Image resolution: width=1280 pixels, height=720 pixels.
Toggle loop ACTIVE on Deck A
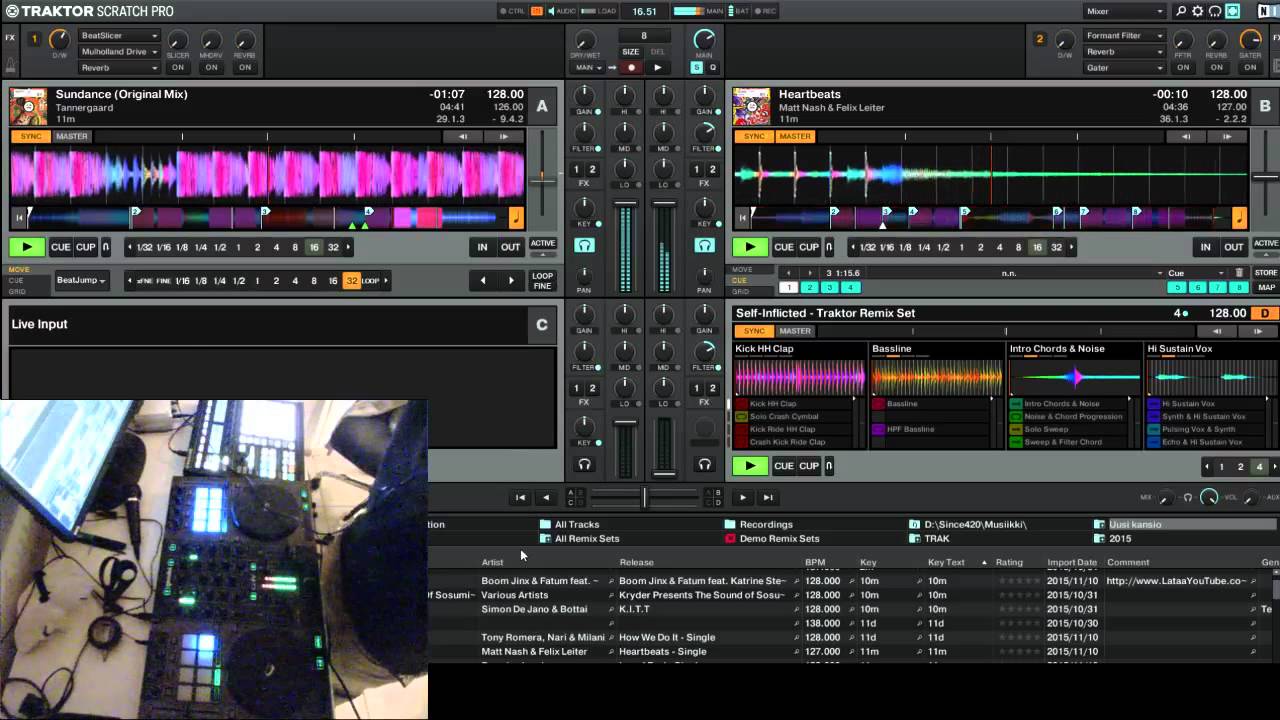(x=543, y=243)
